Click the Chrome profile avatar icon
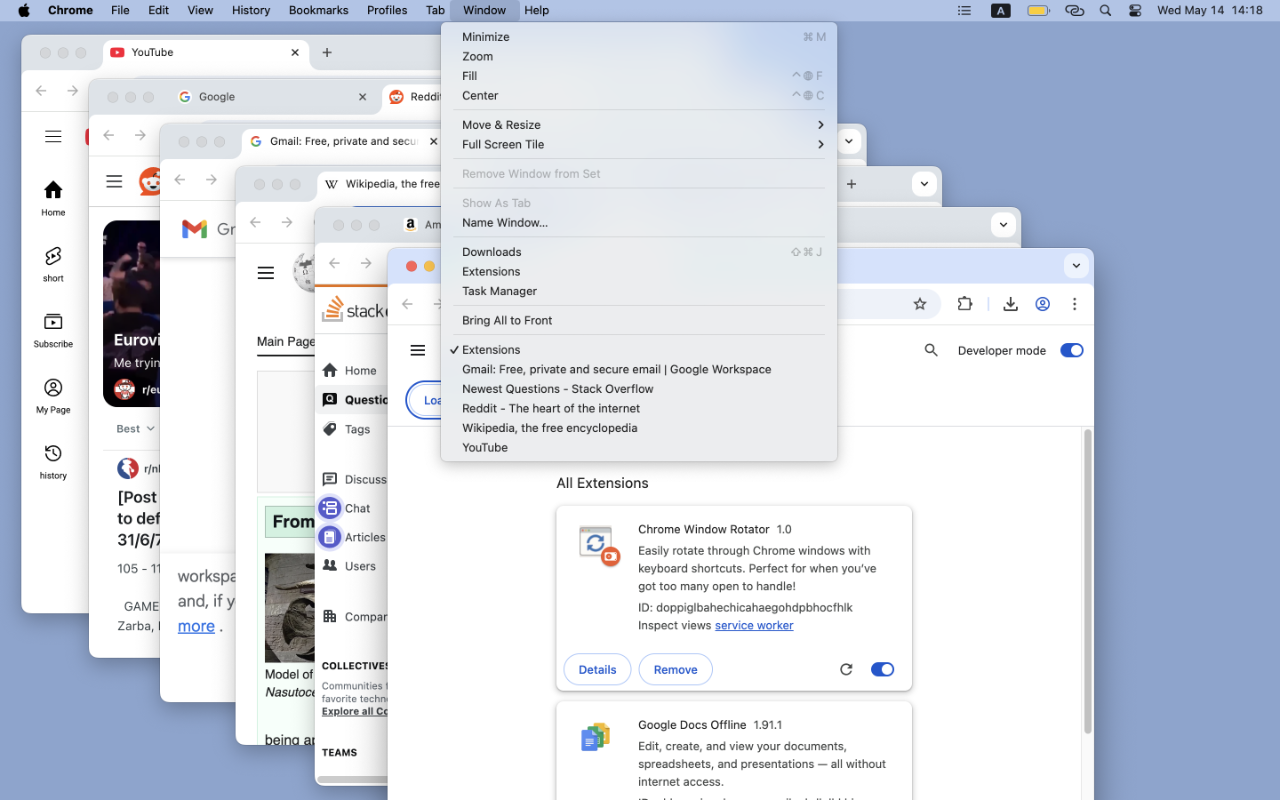 [x=1043, y=304]
